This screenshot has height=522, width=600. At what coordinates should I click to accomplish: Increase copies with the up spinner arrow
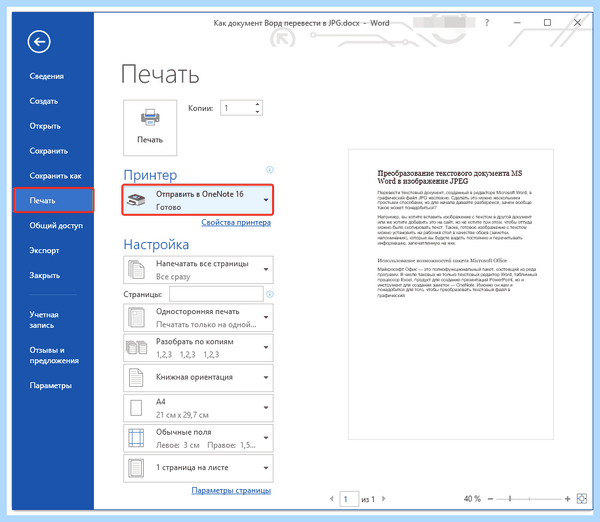point(258,104)
